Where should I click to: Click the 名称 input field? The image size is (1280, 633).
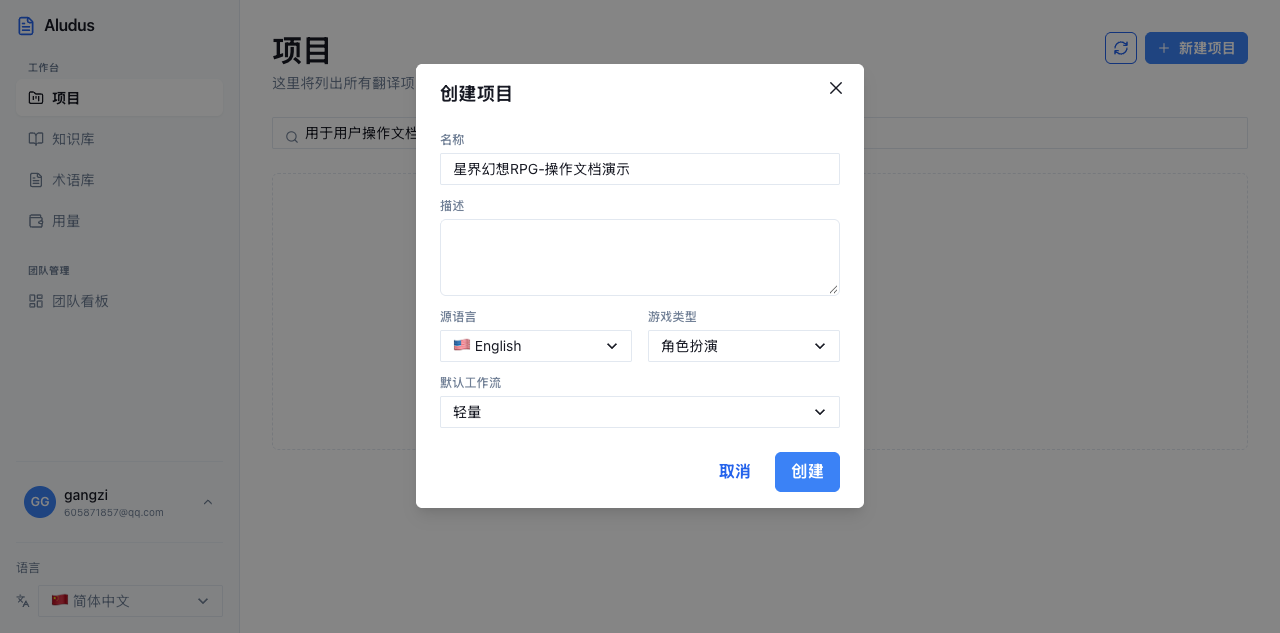pyautogui.click(x=640, y=169)
